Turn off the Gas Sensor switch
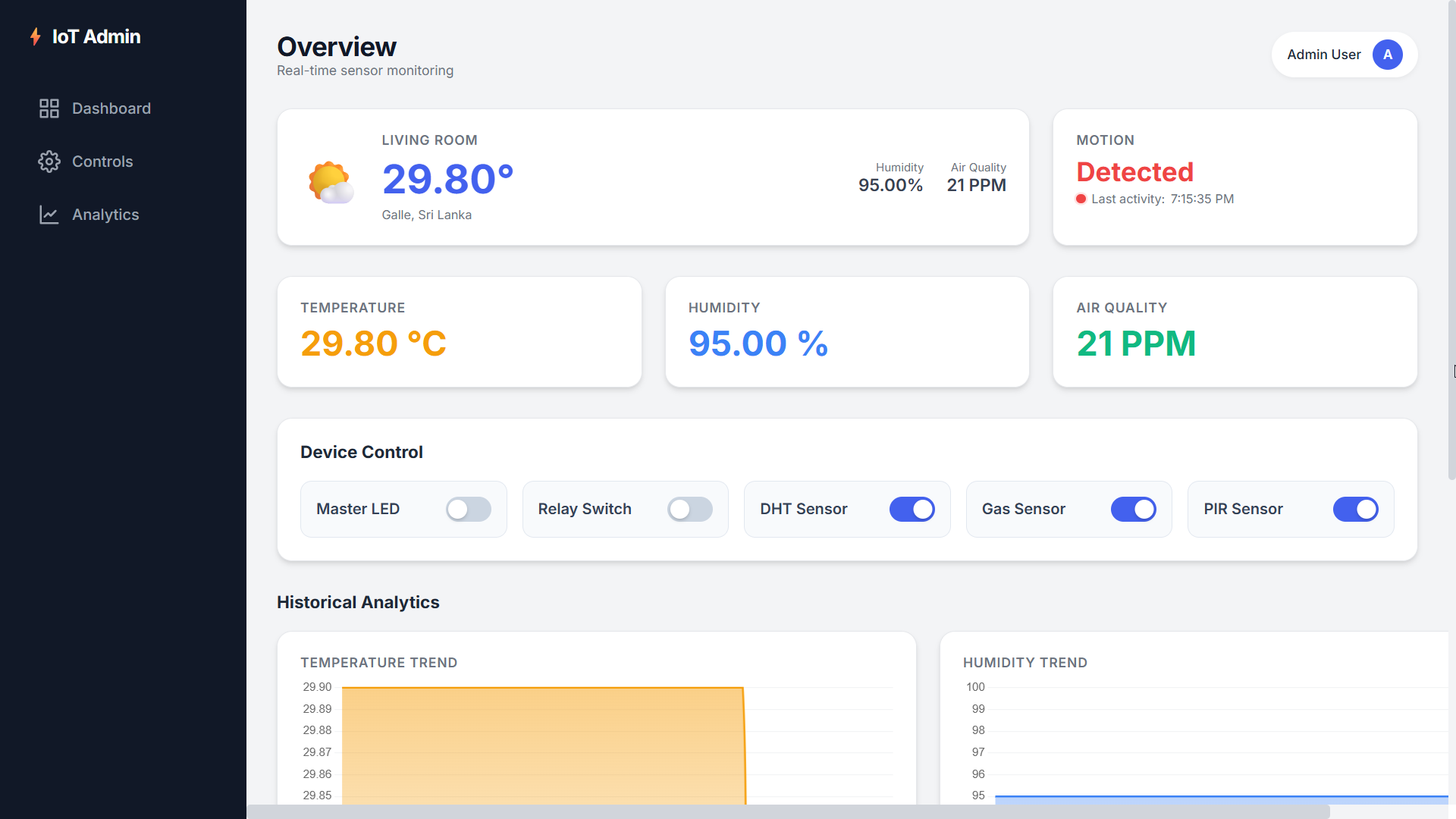Screen dimensions: 1456x819 [x=1133, y=509]
